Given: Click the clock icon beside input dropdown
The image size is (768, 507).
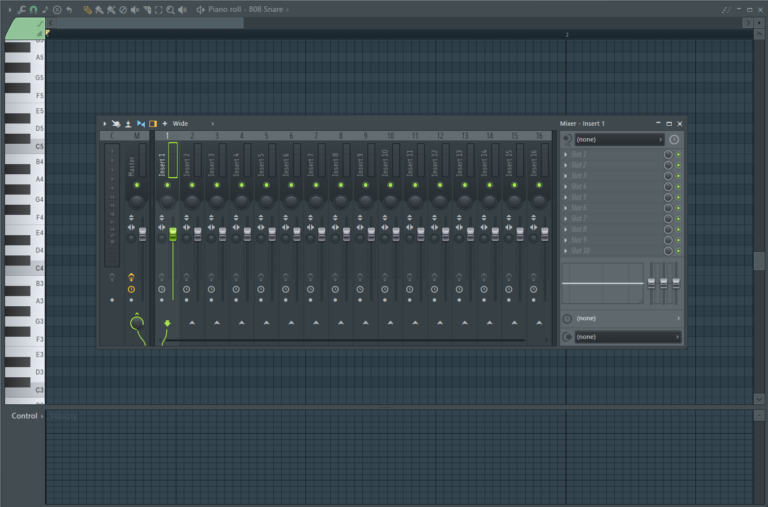Looking at the screenshot, I should point(674,140).
